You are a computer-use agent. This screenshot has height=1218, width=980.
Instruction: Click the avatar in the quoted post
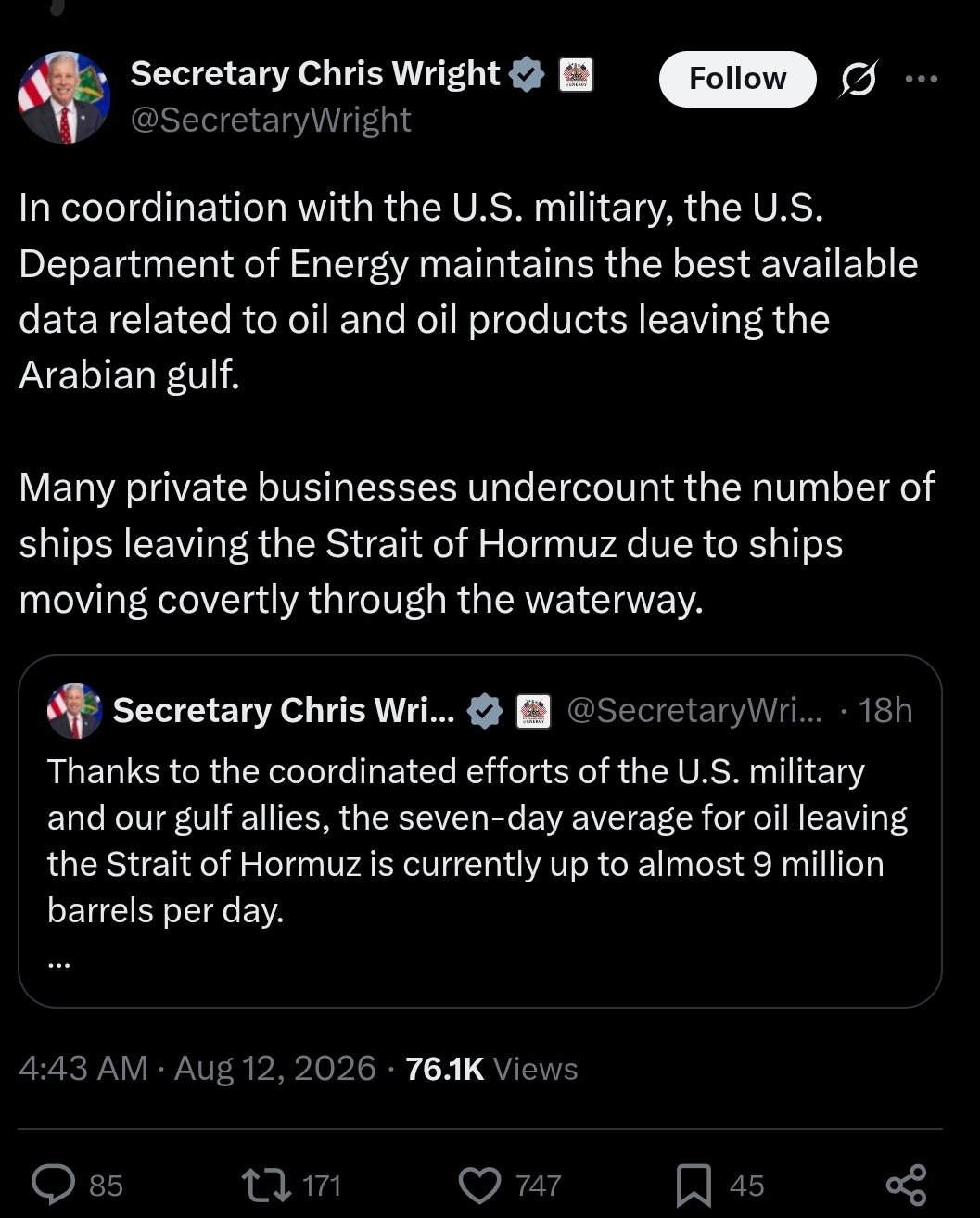pyautogui.click(x=75, y=711)
